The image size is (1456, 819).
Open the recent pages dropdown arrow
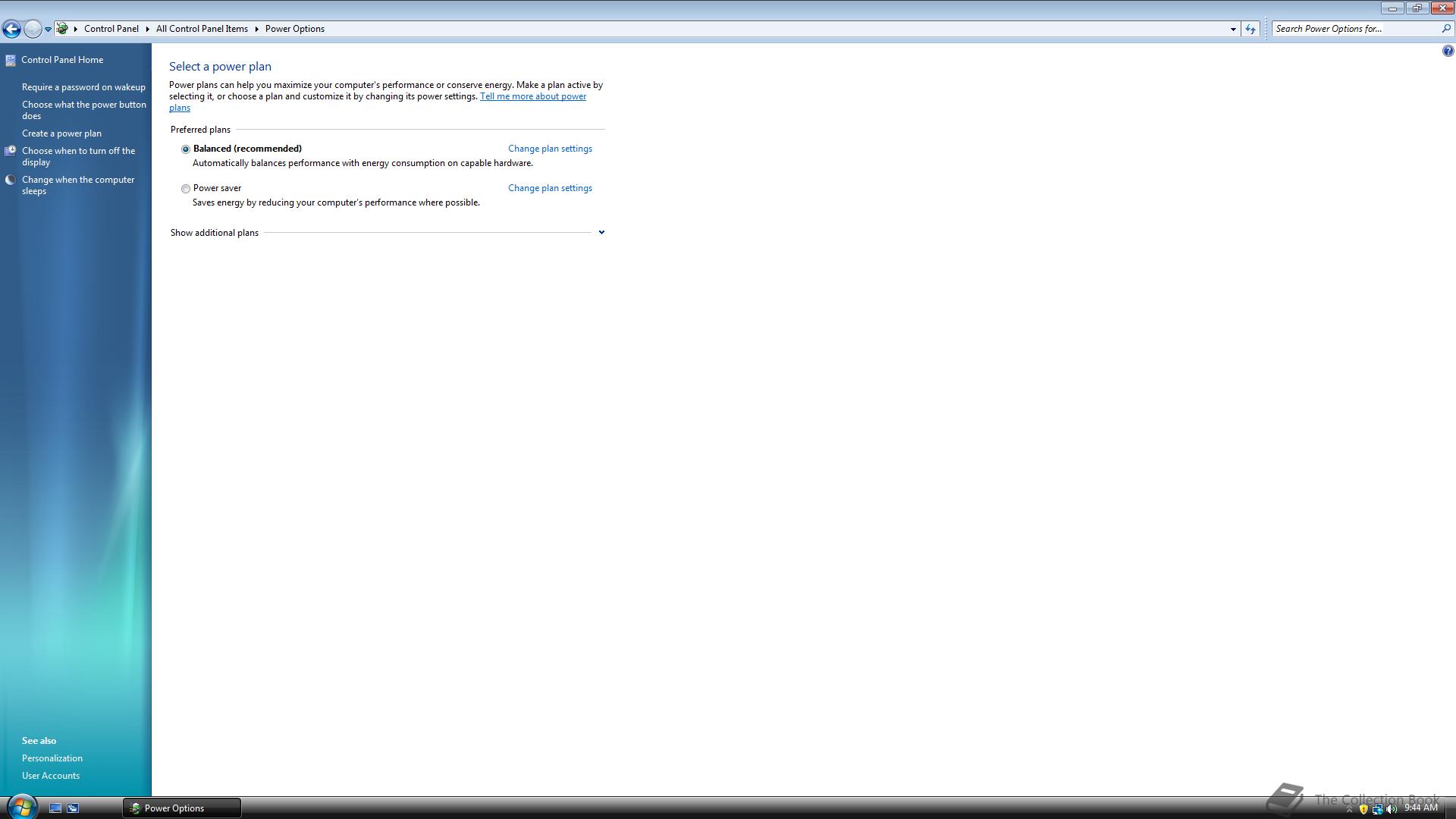click(x=48, y=30)
